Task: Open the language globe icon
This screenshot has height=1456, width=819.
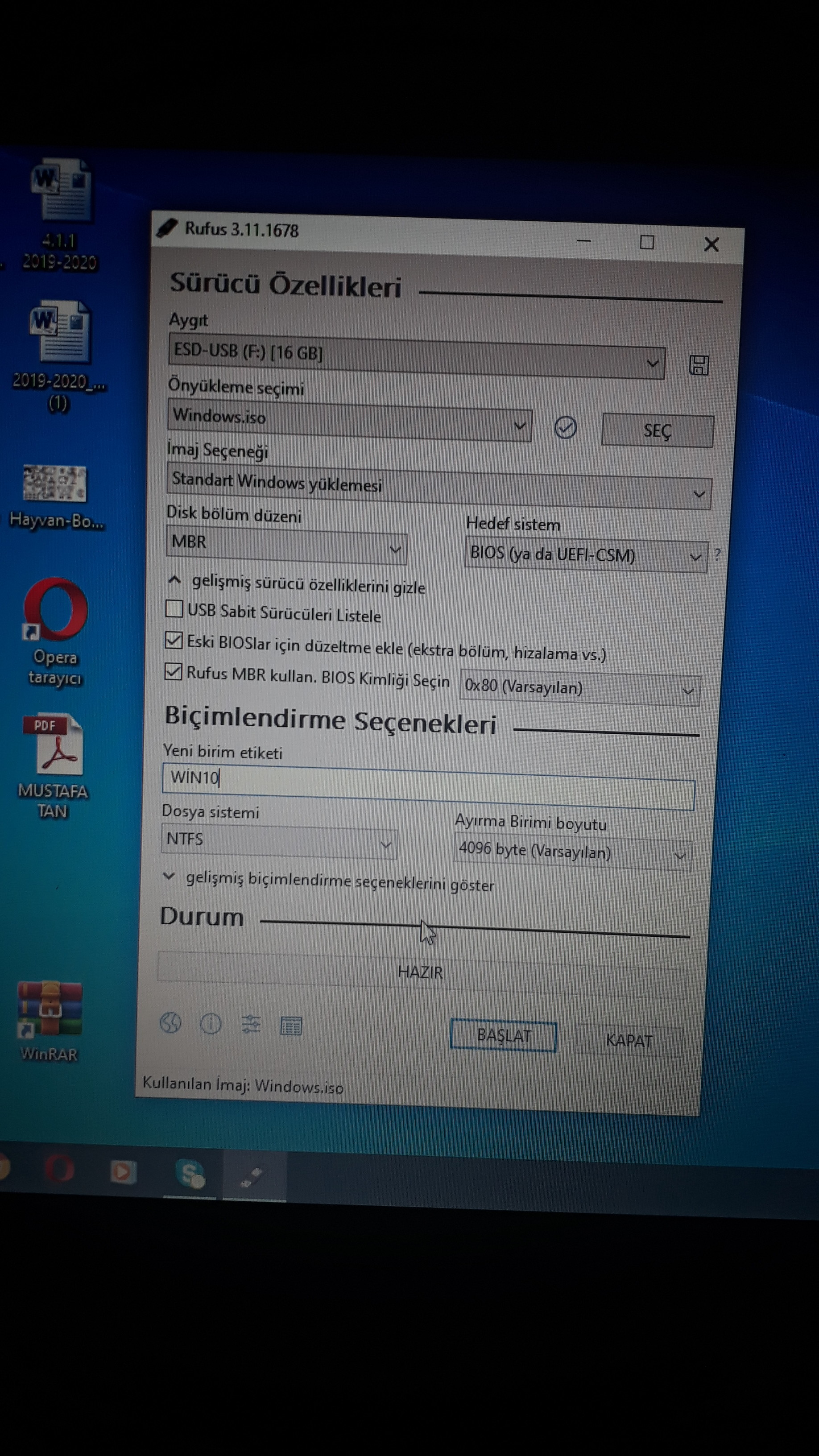Action: 171,1022
